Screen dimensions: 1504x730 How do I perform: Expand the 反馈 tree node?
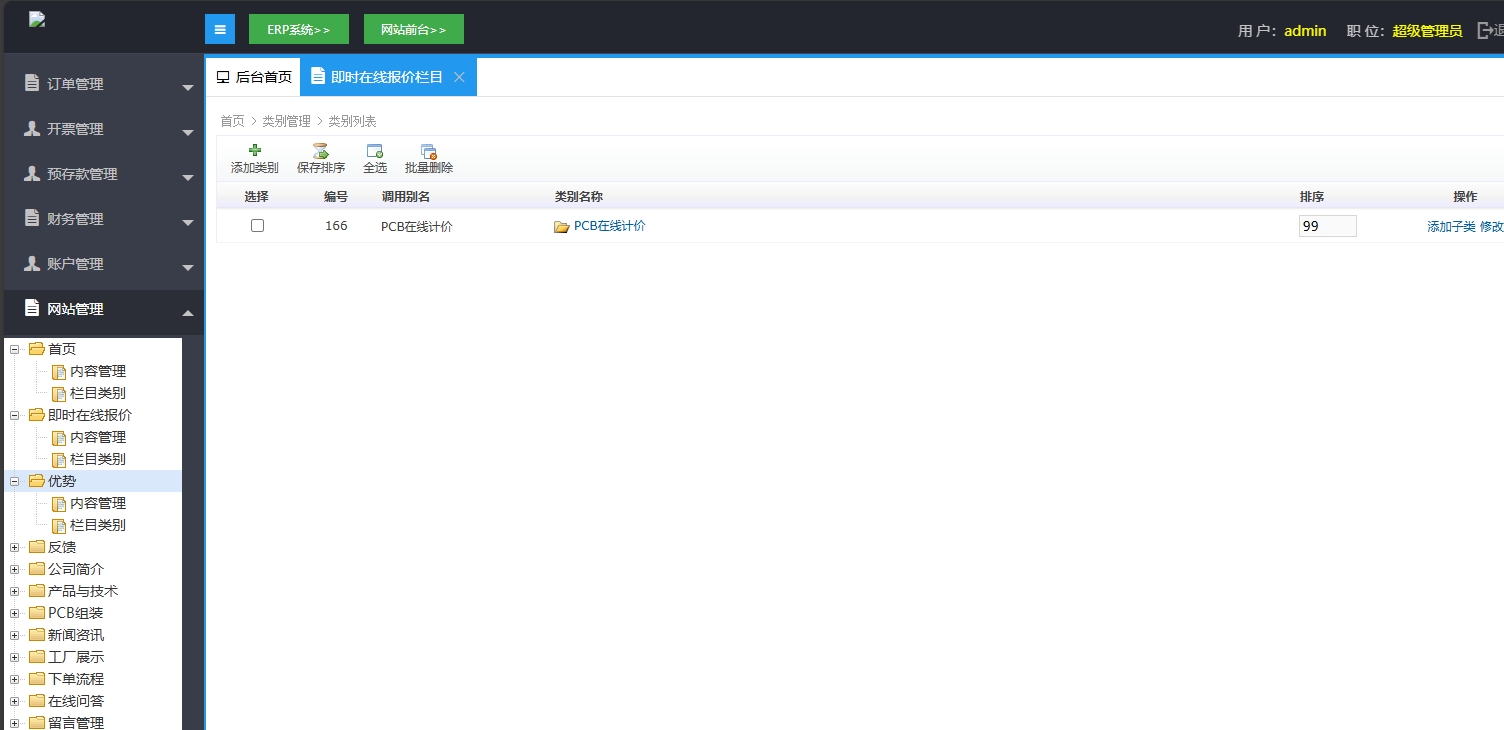(14, 547)
